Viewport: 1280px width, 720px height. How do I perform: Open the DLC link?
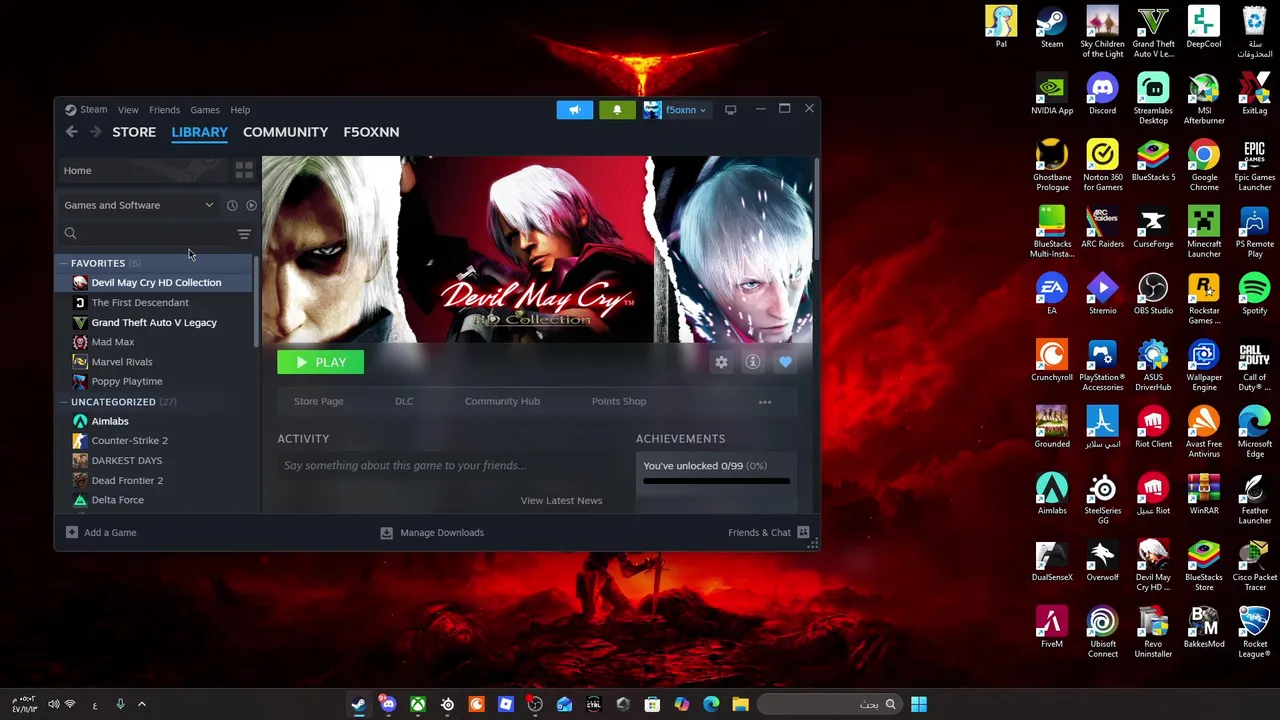tap(404, 401)
